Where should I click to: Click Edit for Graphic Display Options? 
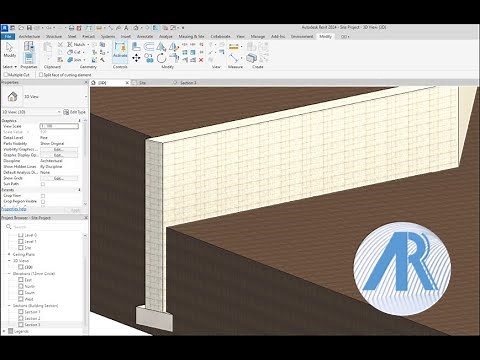59,155
